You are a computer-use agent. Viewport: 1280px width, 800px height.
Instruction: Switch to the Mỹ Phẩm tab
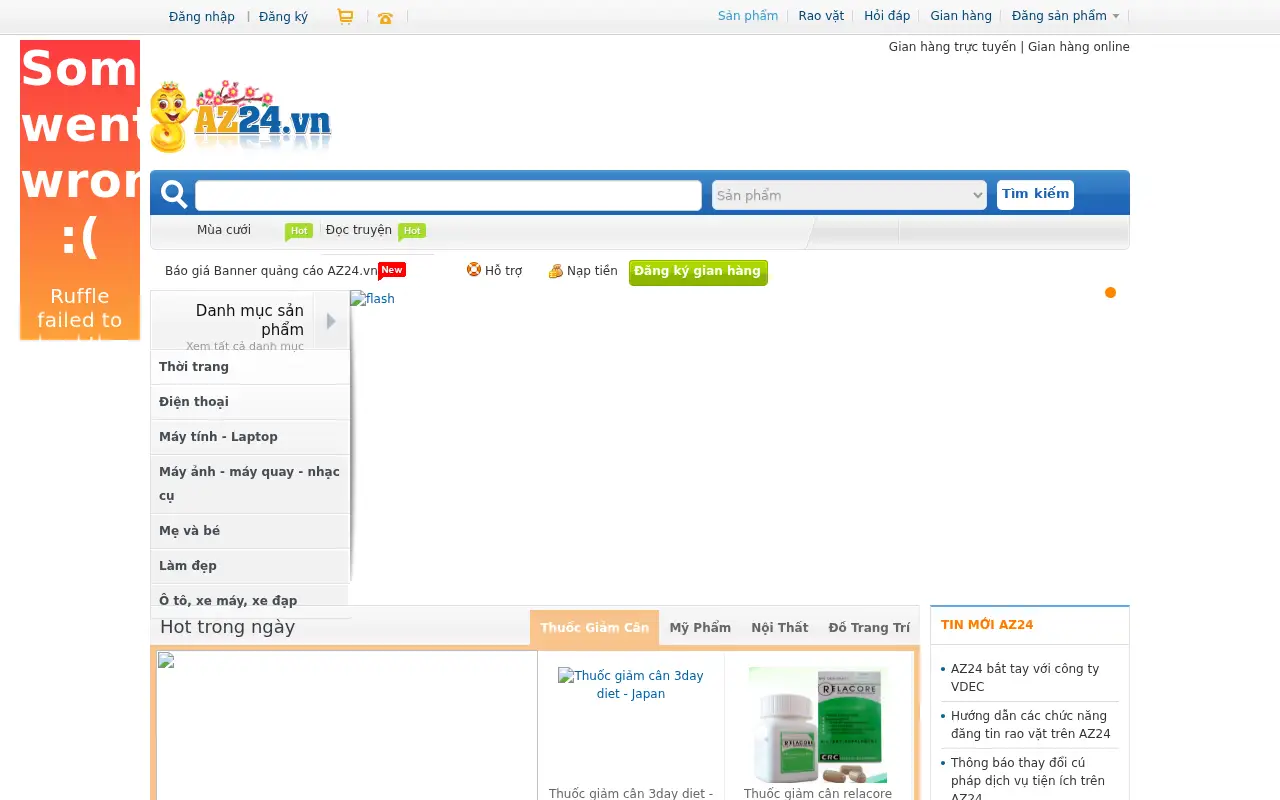tap(700, 628)
